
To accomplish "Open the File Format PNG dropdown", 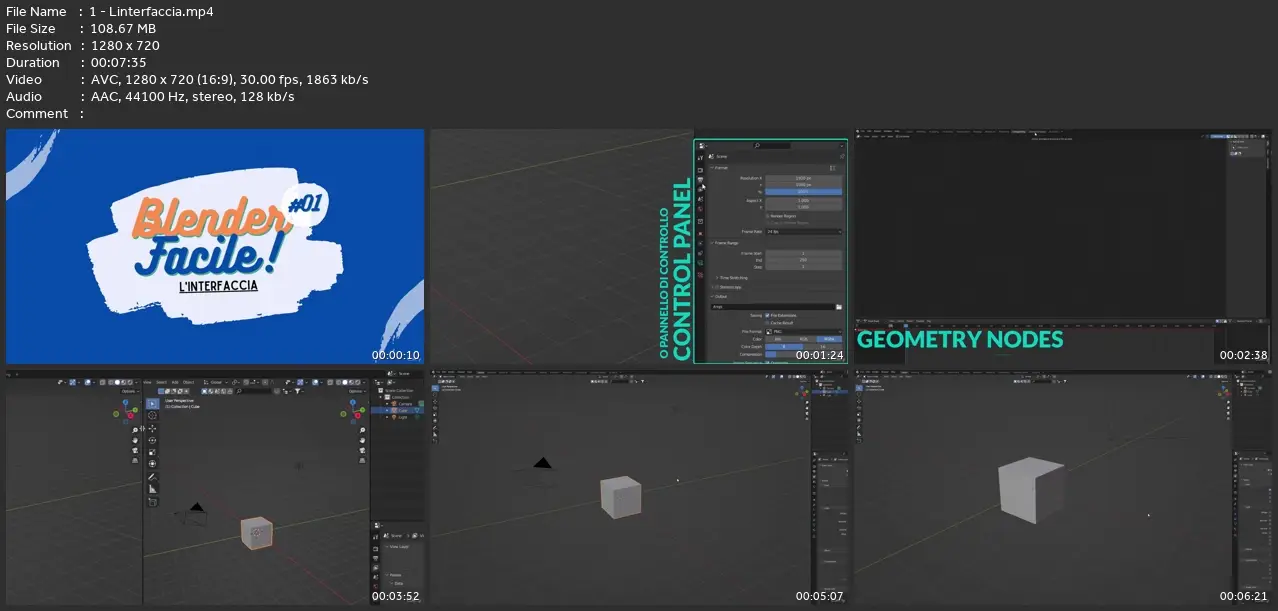I will (803, 331).
